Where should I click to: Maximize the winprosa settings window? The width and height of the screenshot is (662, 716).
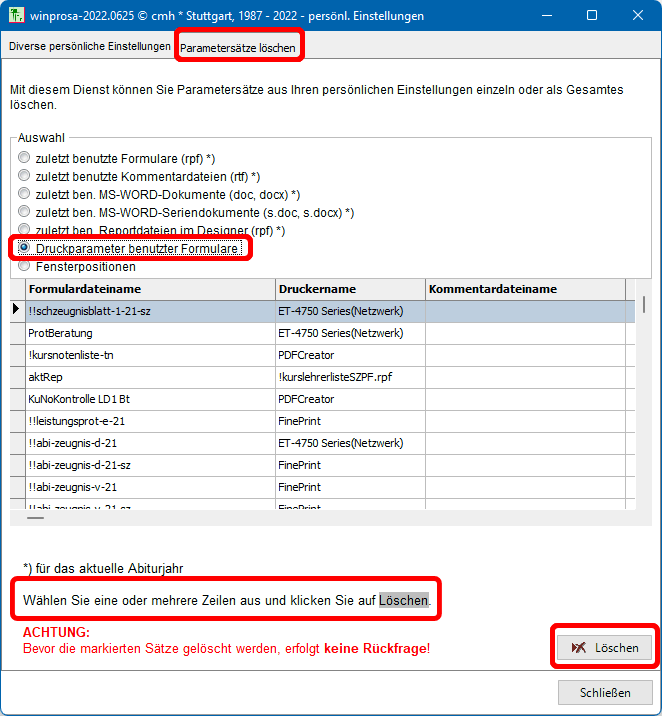coord(592,16)
